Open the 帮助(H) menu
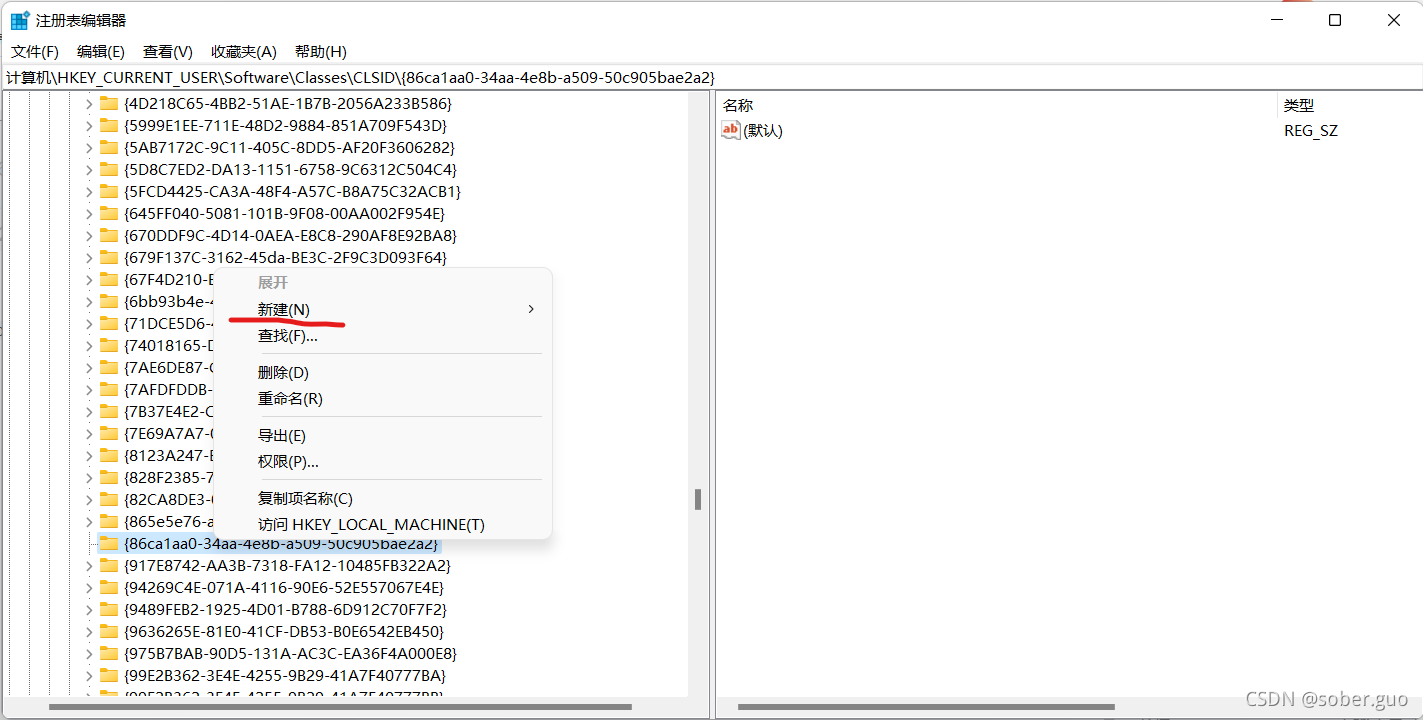1423x720 pixels. [x=321, y=51]
